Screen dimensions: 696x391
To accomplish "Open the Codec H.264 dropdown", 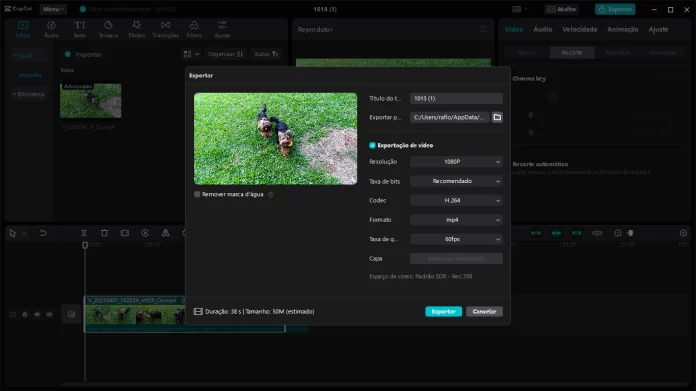I will (x=456, y=201).
